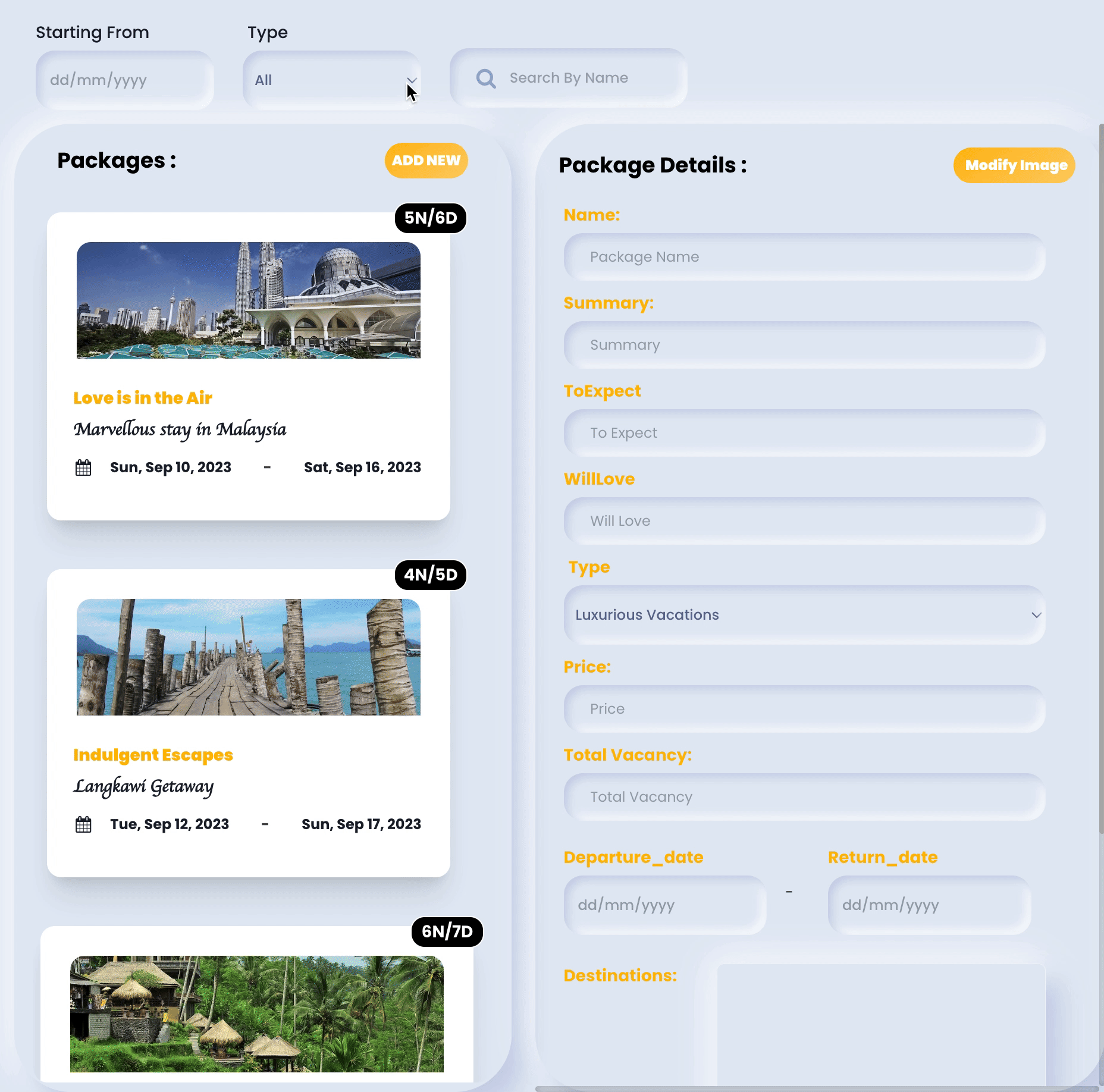
Task: Focus the Starting From date field
Action: [x=125, y=80]
